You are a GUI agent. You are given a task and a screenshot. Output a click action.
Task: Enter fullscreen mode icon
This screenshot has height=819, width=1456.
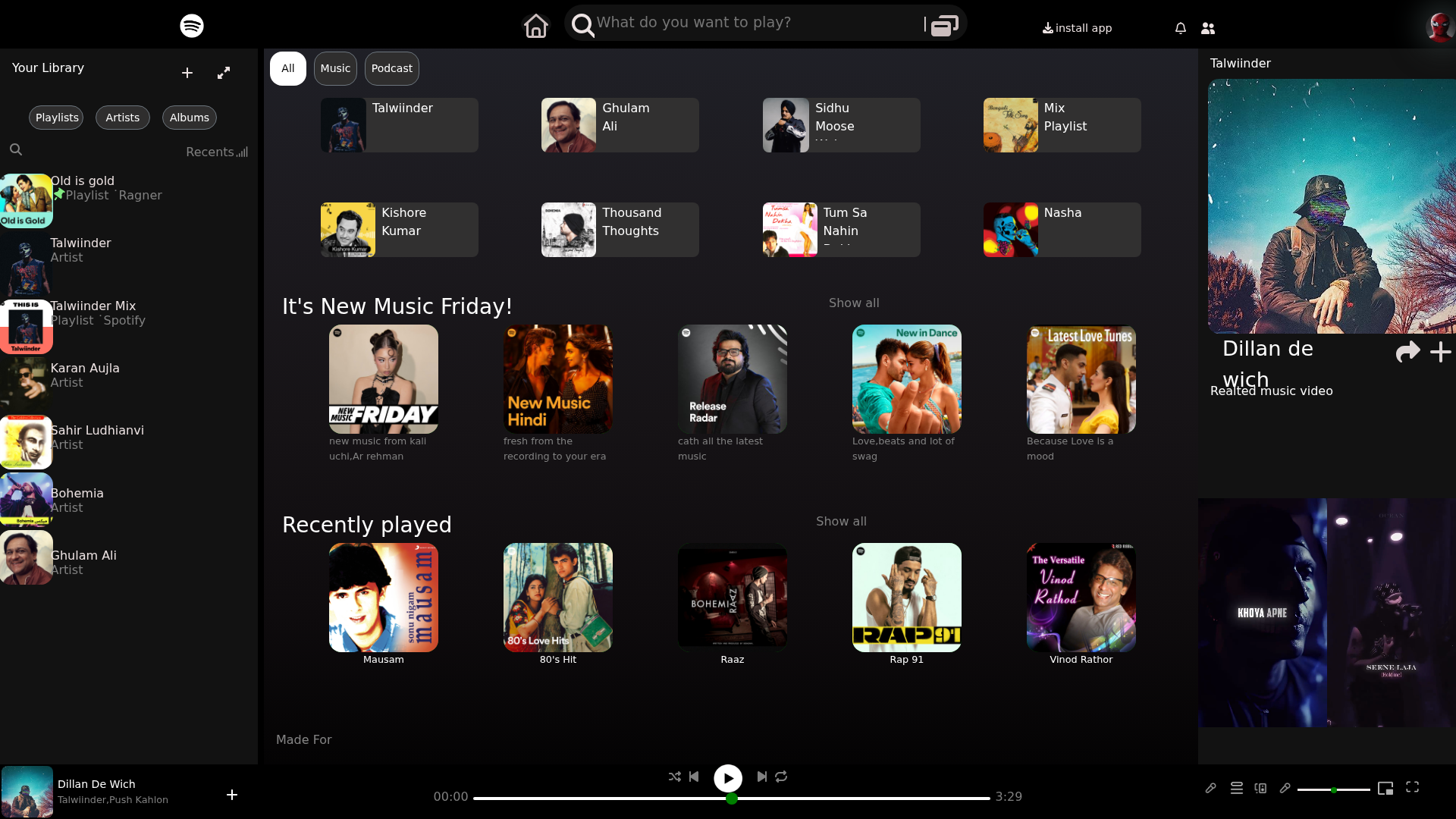[x=1412, y=787]
